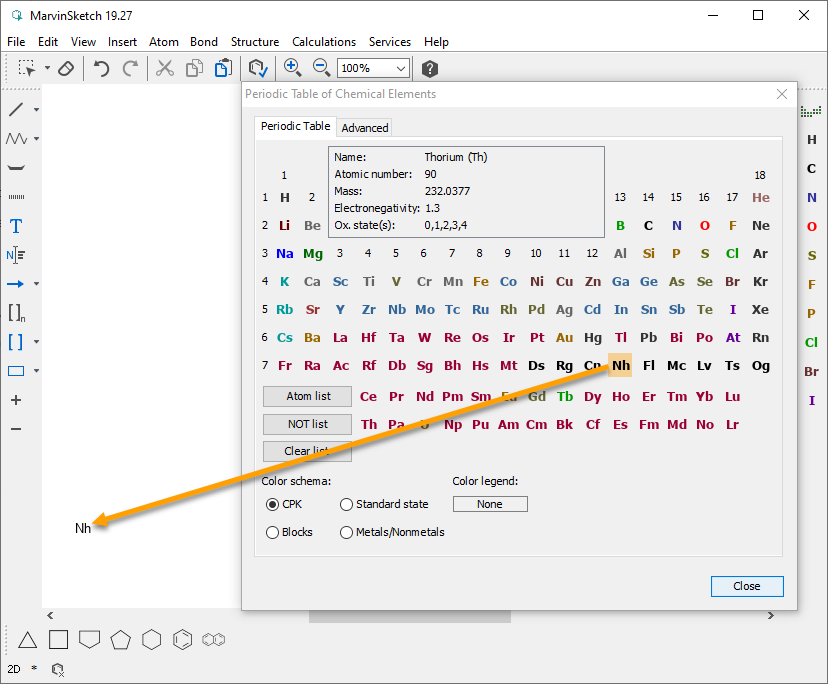Select Chlorine Cl in right atom toolbar
The height and width of the screenshot is (684, 828).
[812, 342]
